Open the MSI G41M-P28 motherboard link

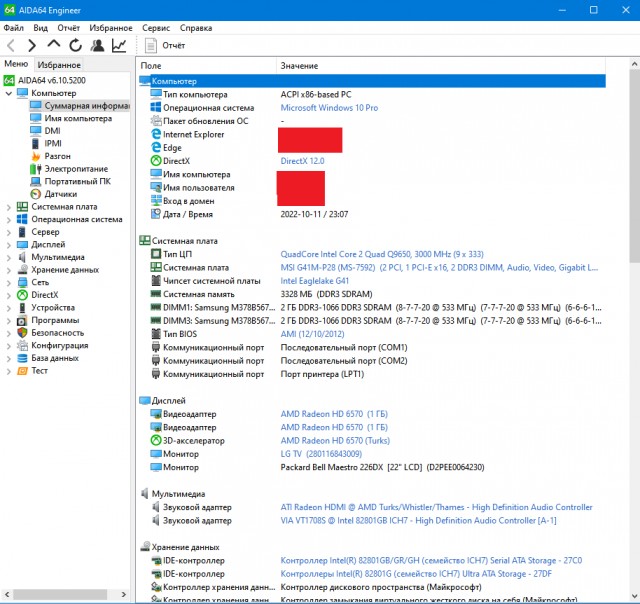coord(439,268)
